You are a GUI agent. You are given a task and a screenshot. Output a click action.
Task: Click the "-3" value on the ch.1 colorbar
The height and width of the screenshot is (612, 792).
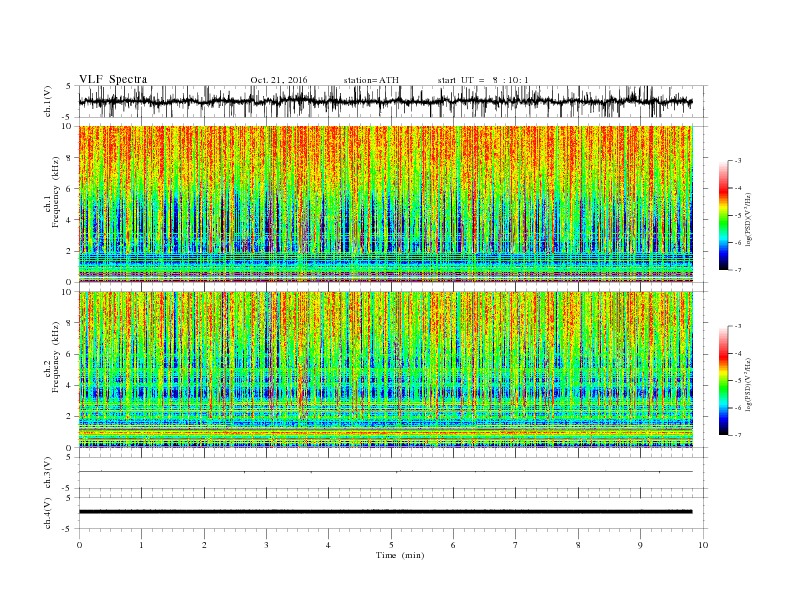[x=738, y=161]
